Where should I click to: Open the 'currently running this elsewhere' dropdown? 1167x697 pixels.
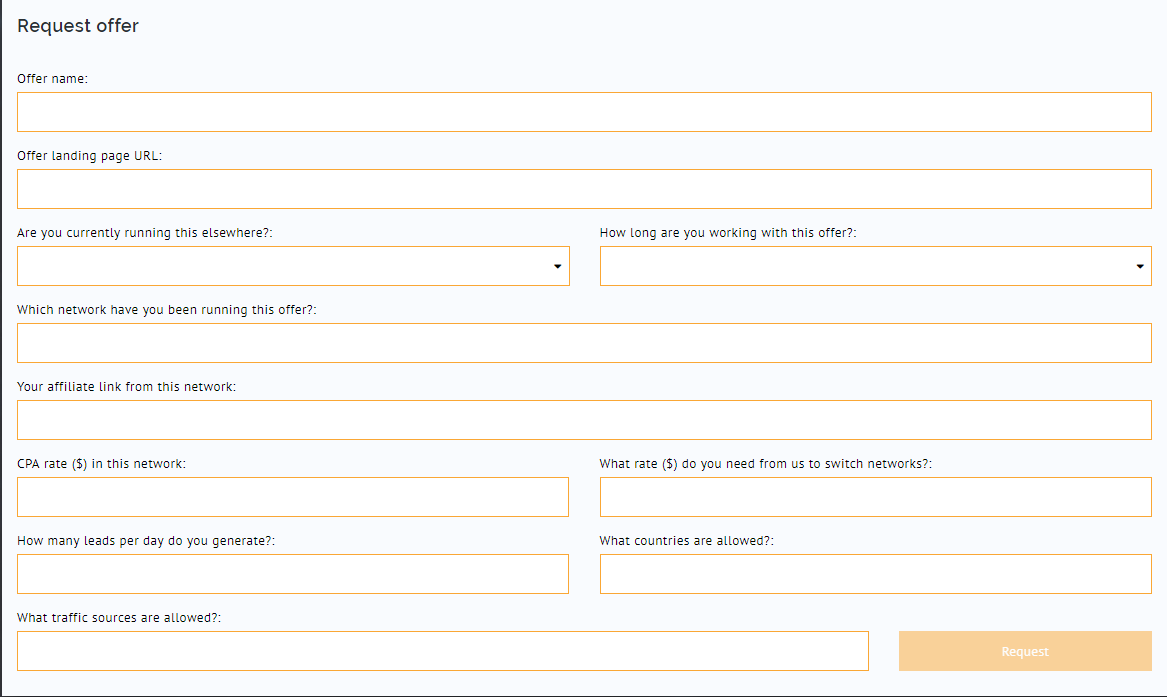click(293, 266)
